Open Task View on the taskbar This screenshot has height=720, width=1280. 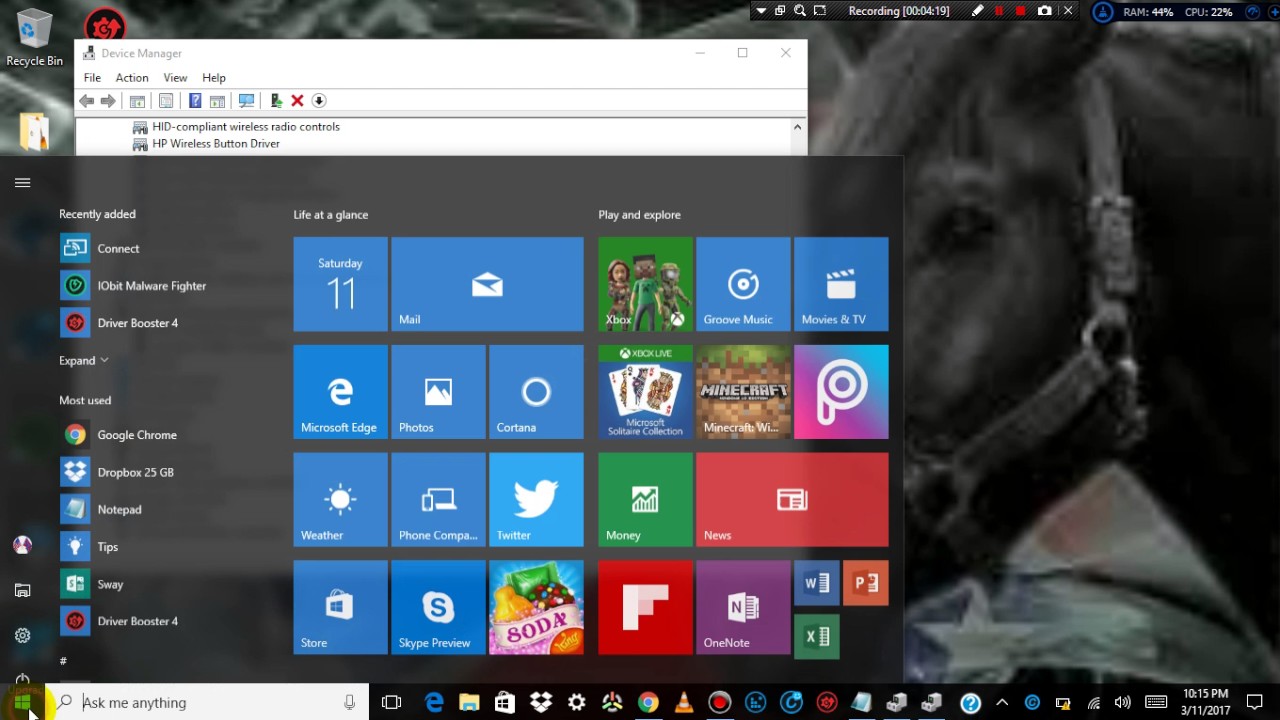pos(391,702)
